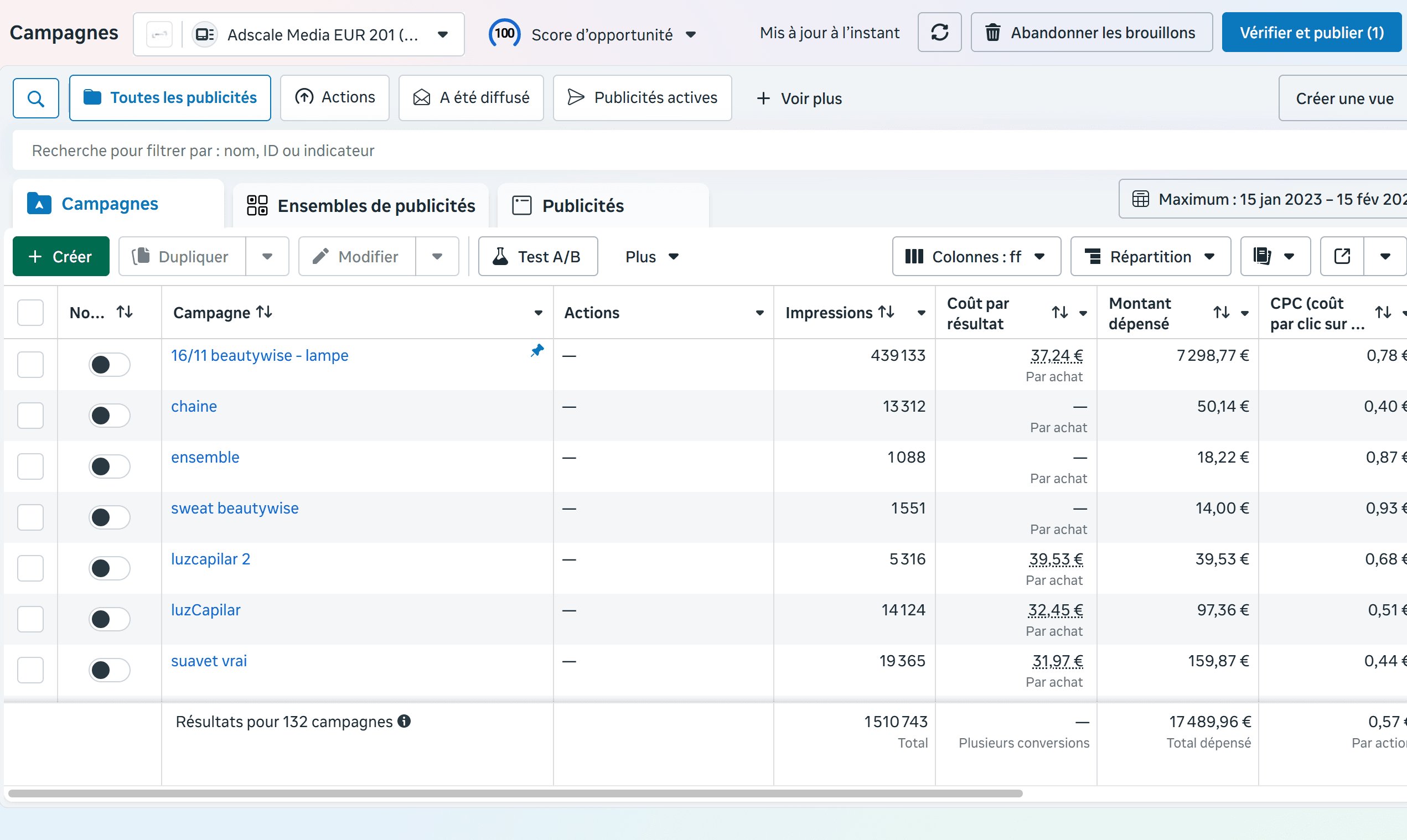Open the reports icon dropdown

click(x=1275, y=256)
